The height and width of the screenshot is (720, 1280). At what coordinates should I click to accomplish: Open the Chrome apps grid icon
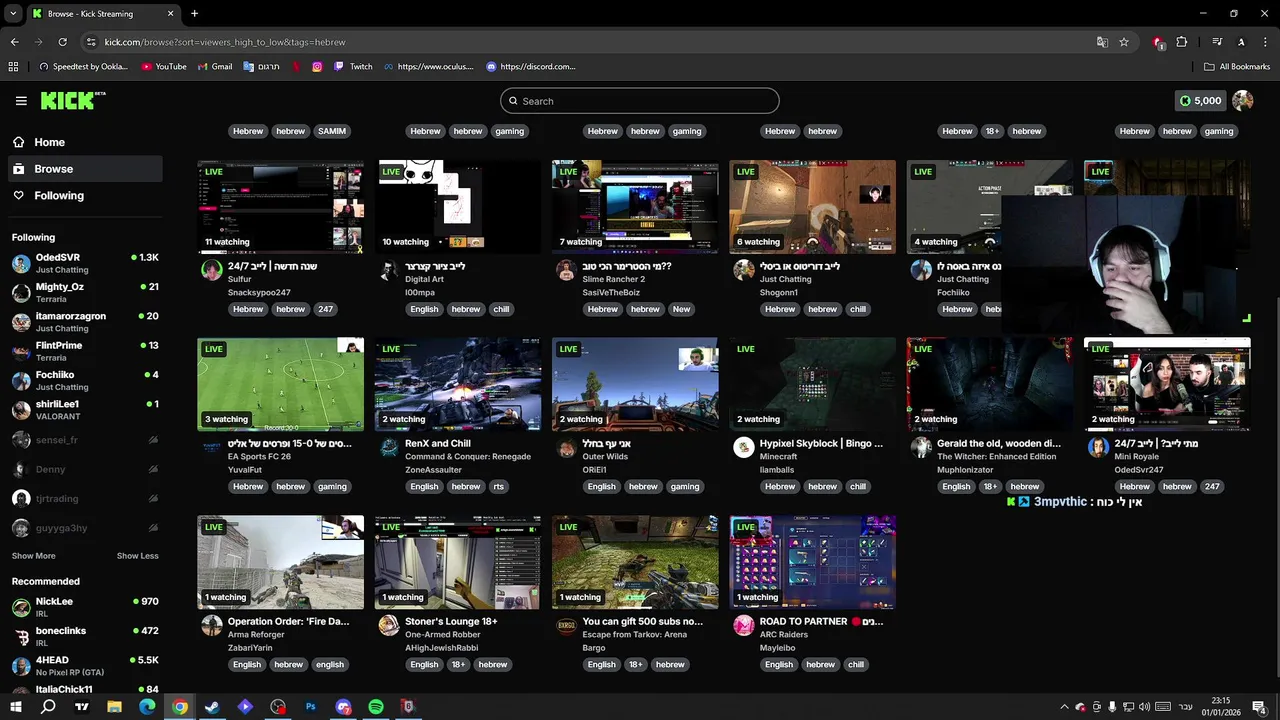coord(13,67)
